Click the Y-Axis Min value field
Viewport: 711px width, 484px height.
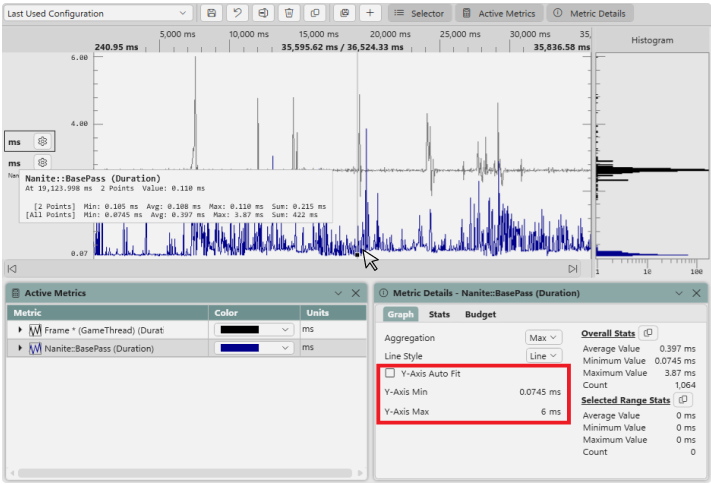click(x=540, y=391)
